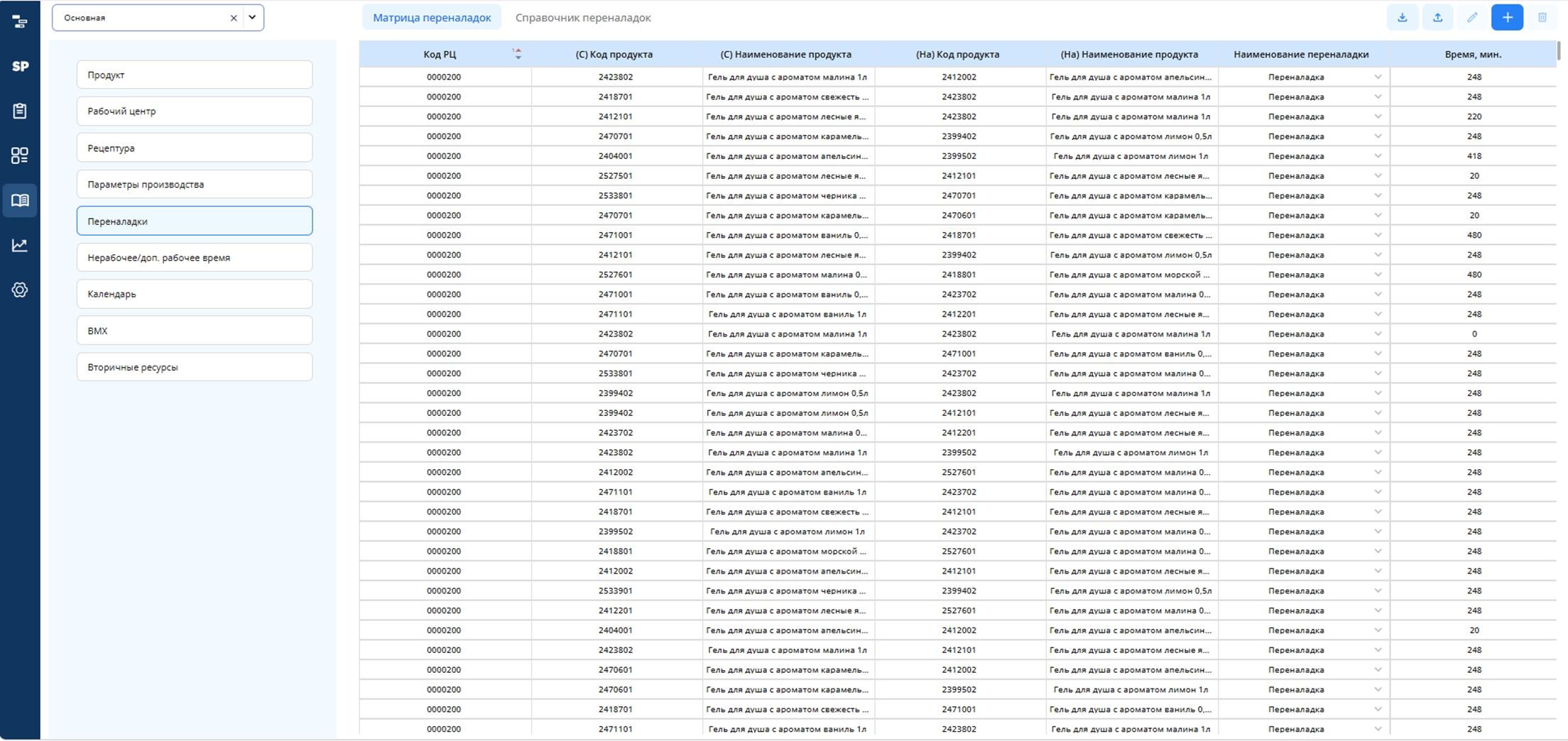Image resolution: width=1568 pixels, height=741 pixels.
Task: Click Время, мин. column header
Action: [x=1473, y=54]
